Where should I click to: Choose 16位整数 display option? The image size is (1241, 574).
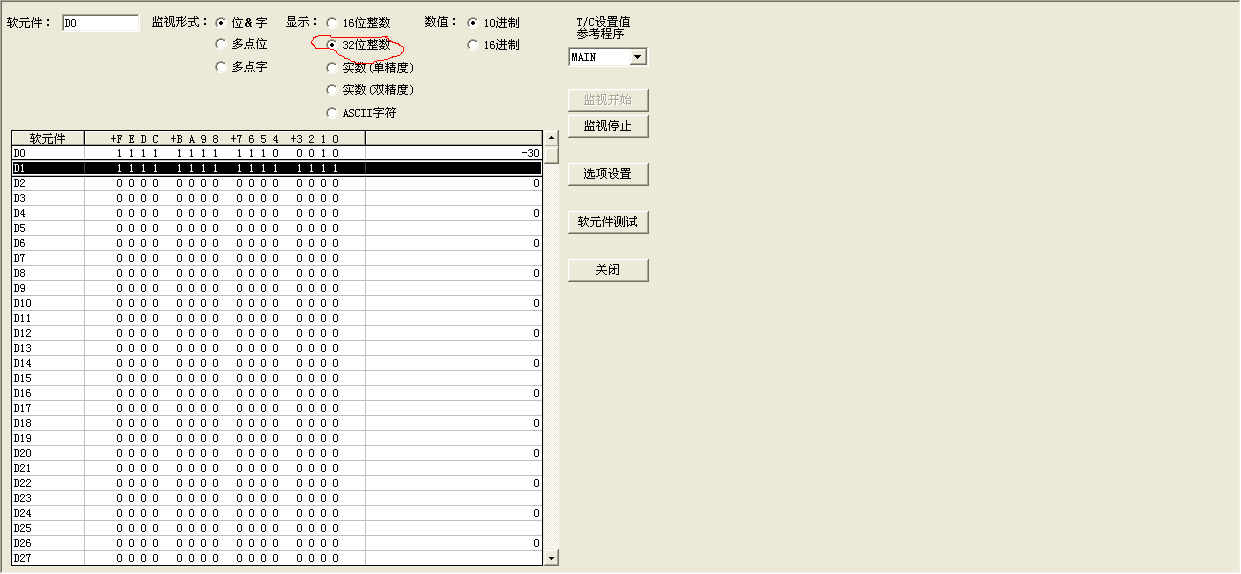[x=332, y=22]
